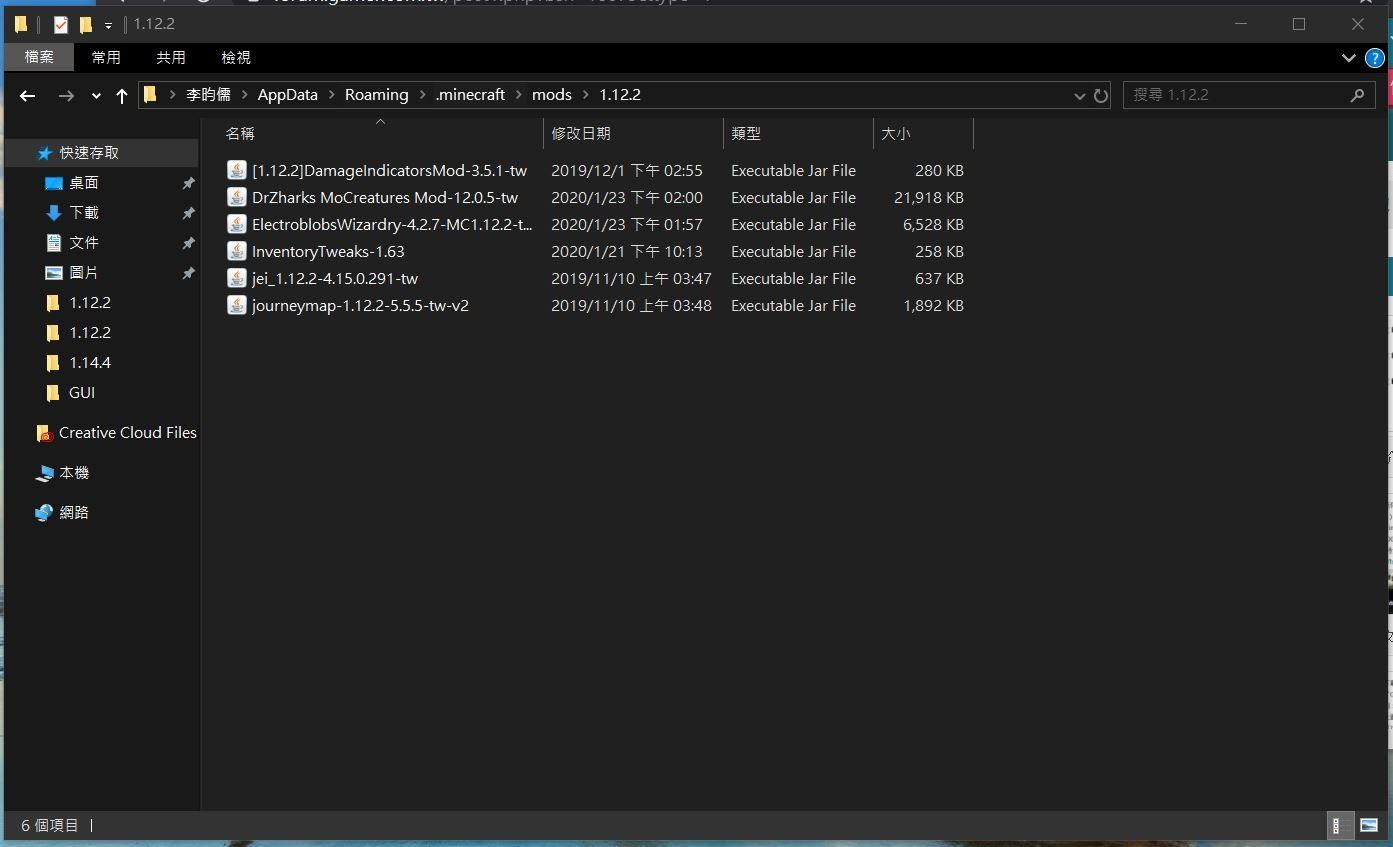
Task: Click the folder icon in address bar
Action: point(150,95)
